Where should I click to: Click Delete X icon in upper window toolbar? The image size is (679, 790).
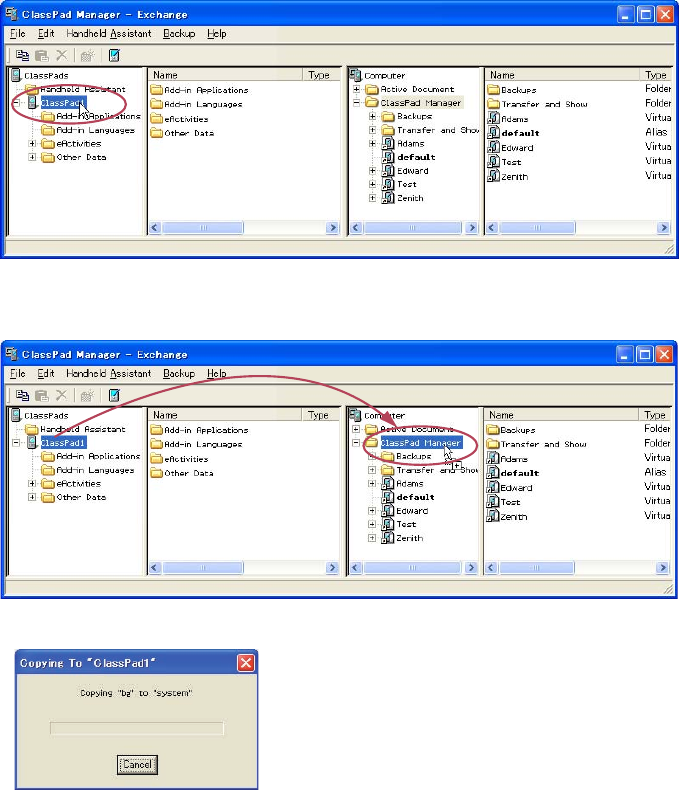tap(61, 55)
